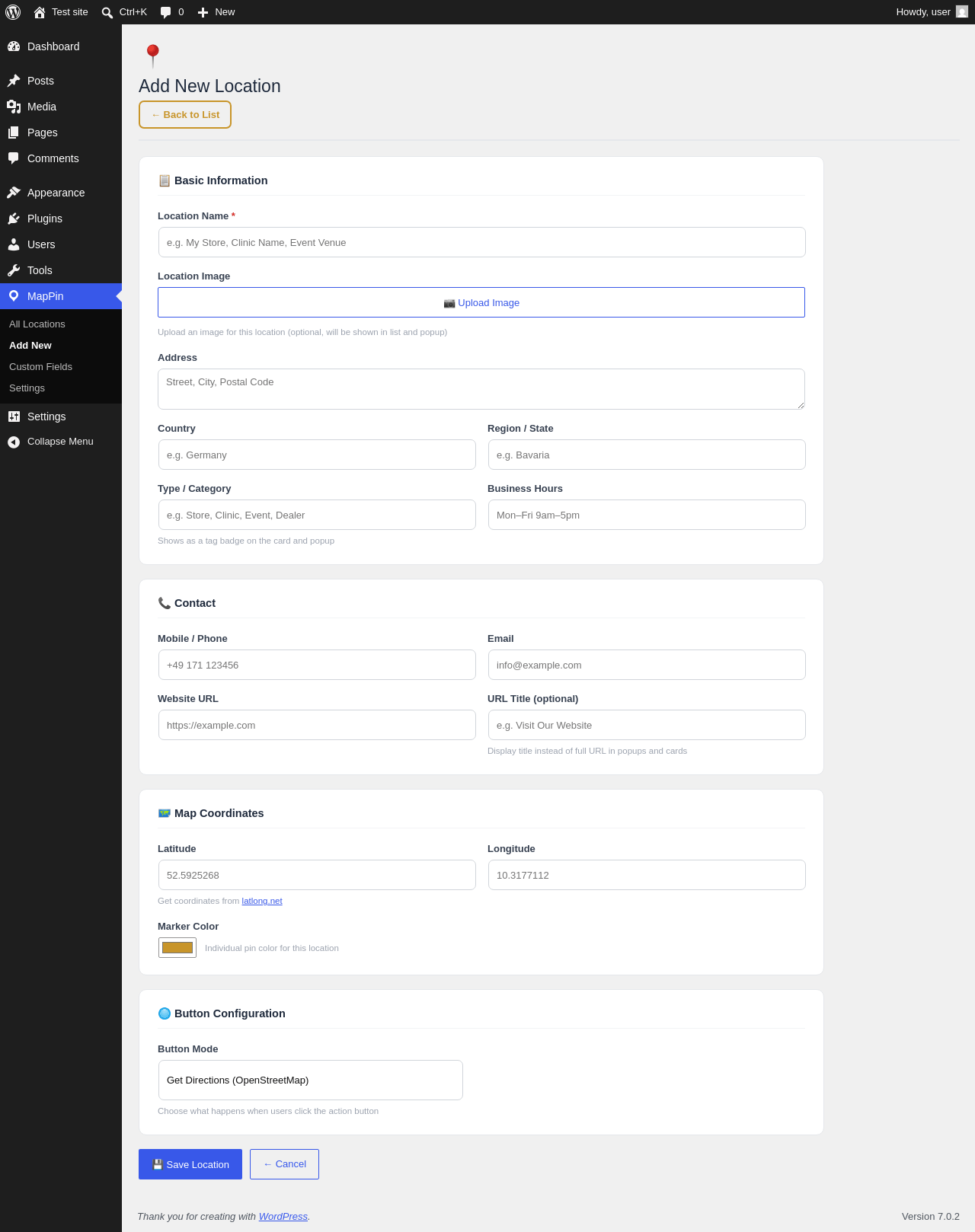Viewport: 975px width, 1232px height.
Task: Click the Posts pushpin icon
Action: 14,81
